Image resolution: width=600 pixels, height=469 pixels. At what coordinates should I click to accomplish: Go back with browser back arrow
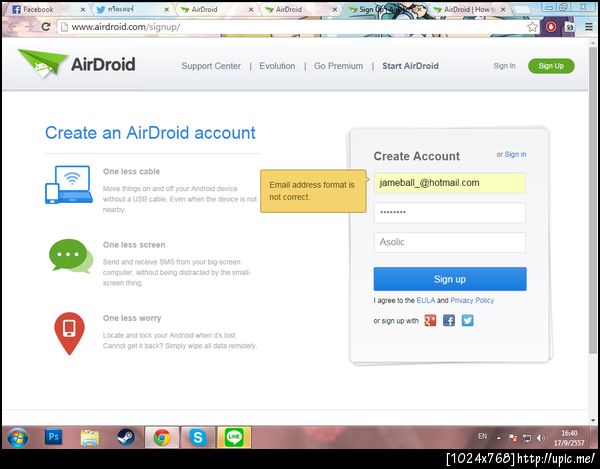[x=12, y=27]
